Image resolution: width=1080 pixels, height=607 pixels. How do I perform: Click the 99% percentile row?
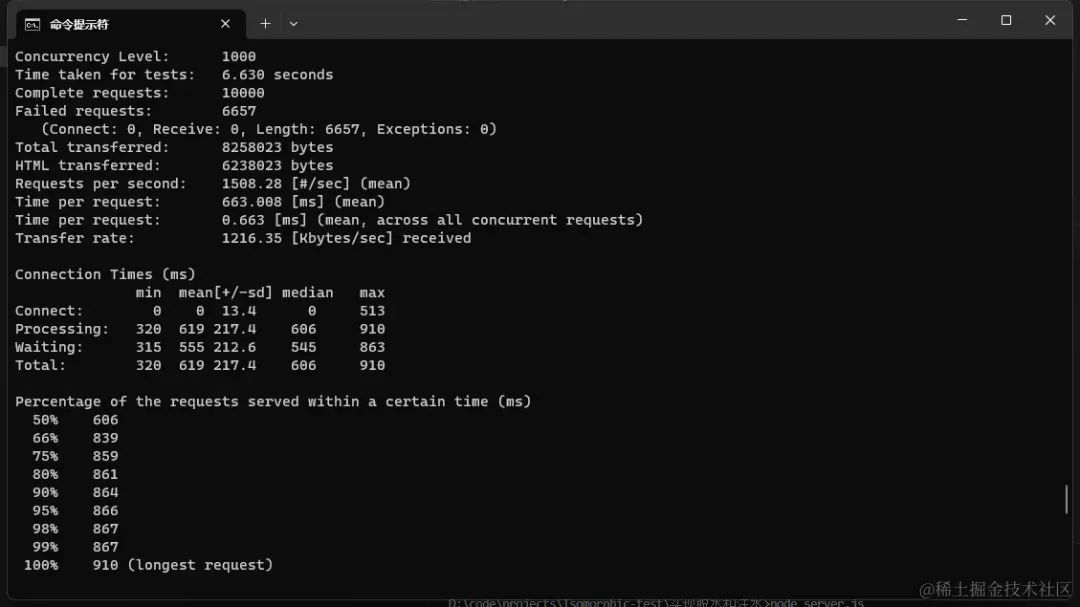coord(75,547)
